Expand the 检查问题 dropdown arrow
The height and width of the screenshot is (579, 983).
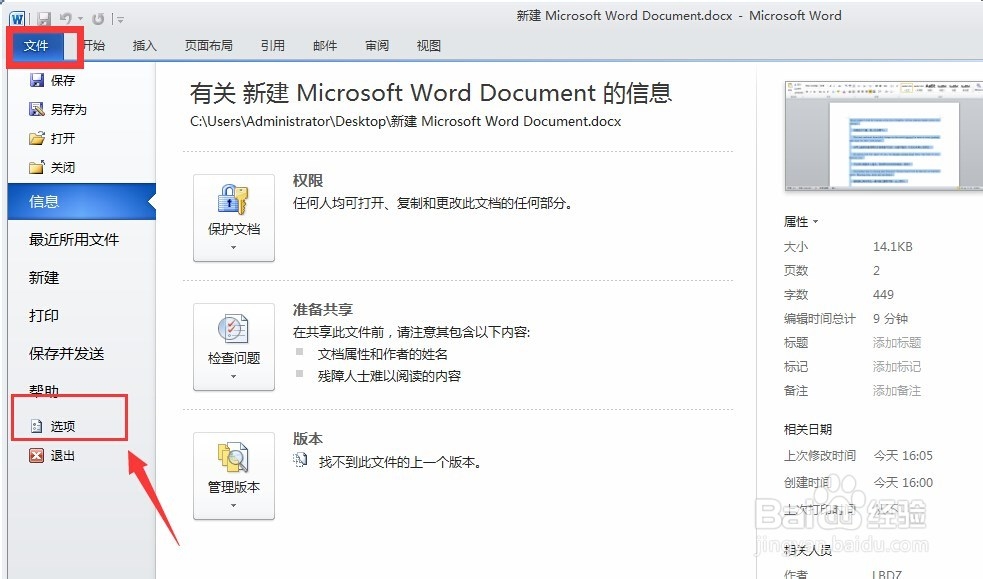[x=233, y=377]
